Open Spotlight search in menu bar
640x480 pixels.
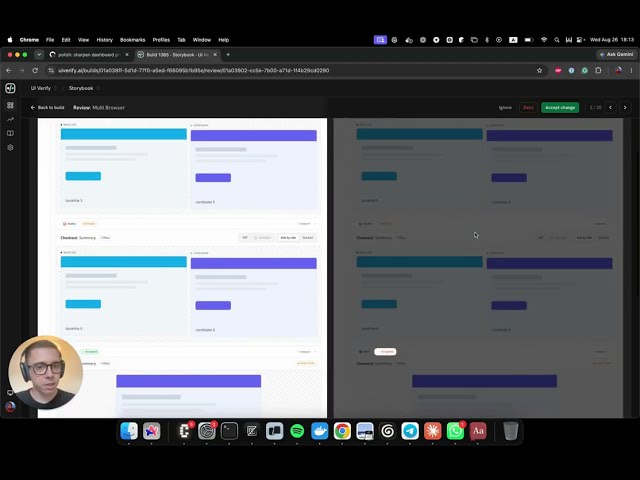tap(556, 40)
